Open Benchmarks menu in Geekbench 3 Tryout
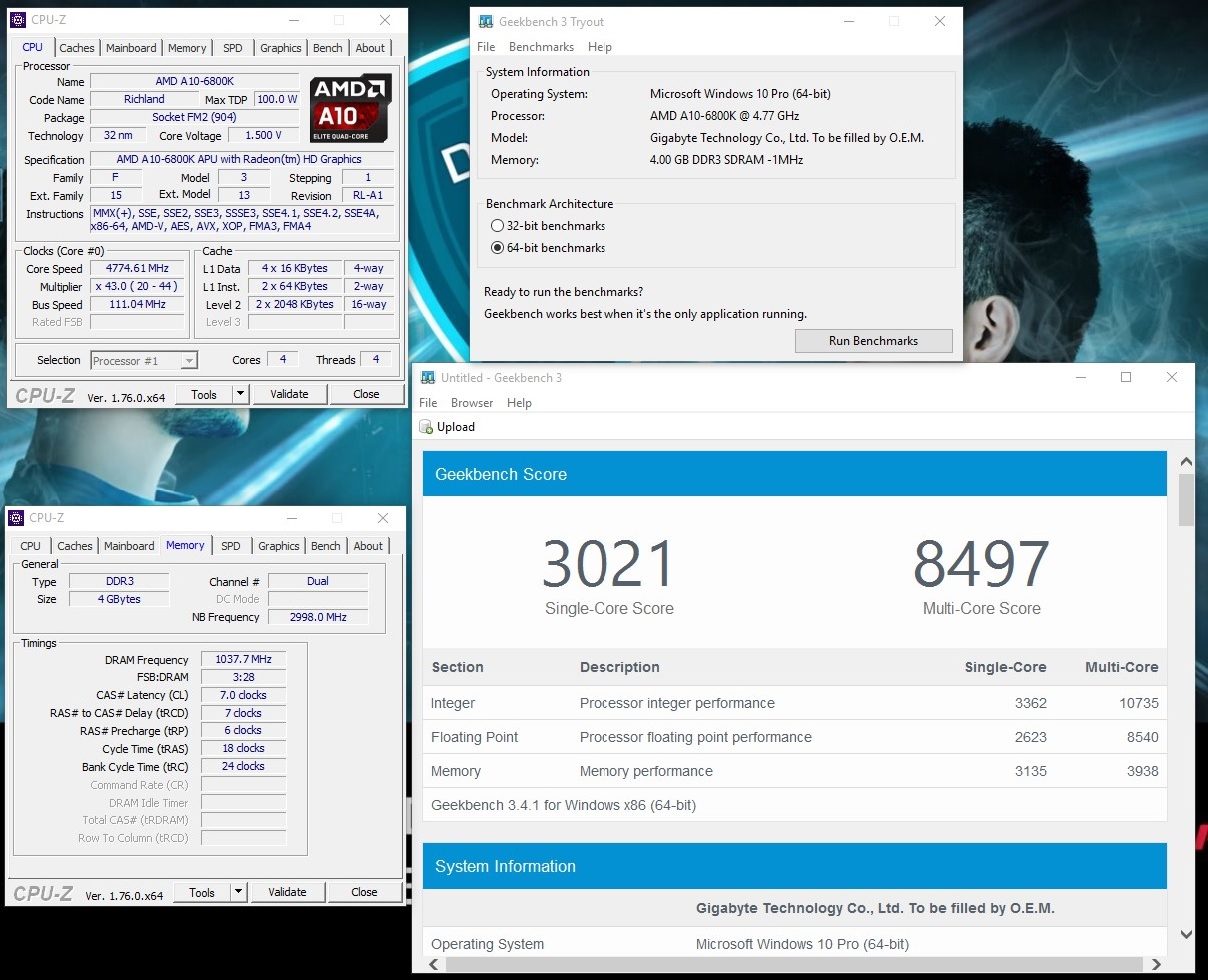Screen dimensions: 1208x980 tap(541, 47)
